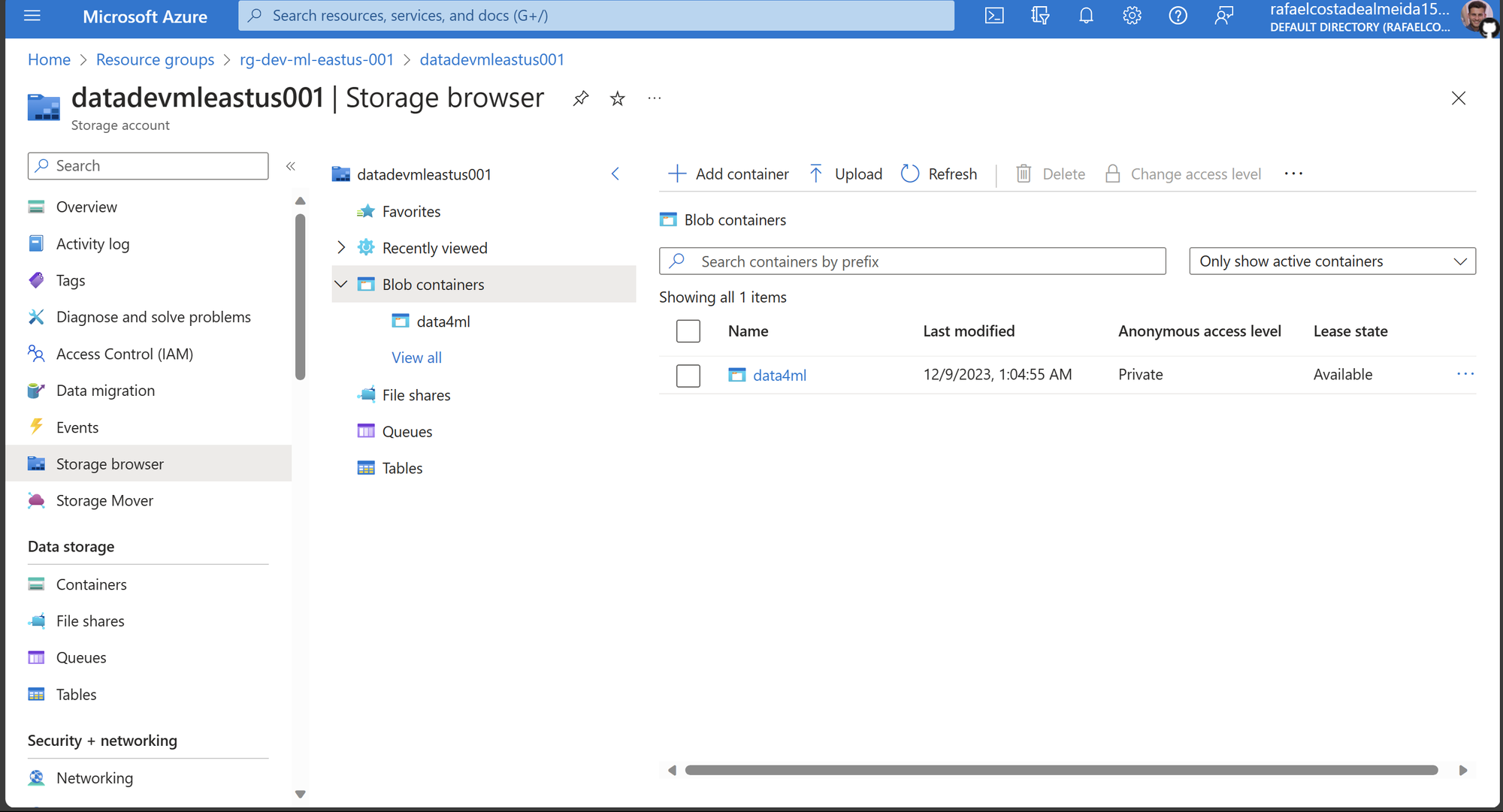Open the notifications bell
1503x812 pixels.
(1086, 16)
